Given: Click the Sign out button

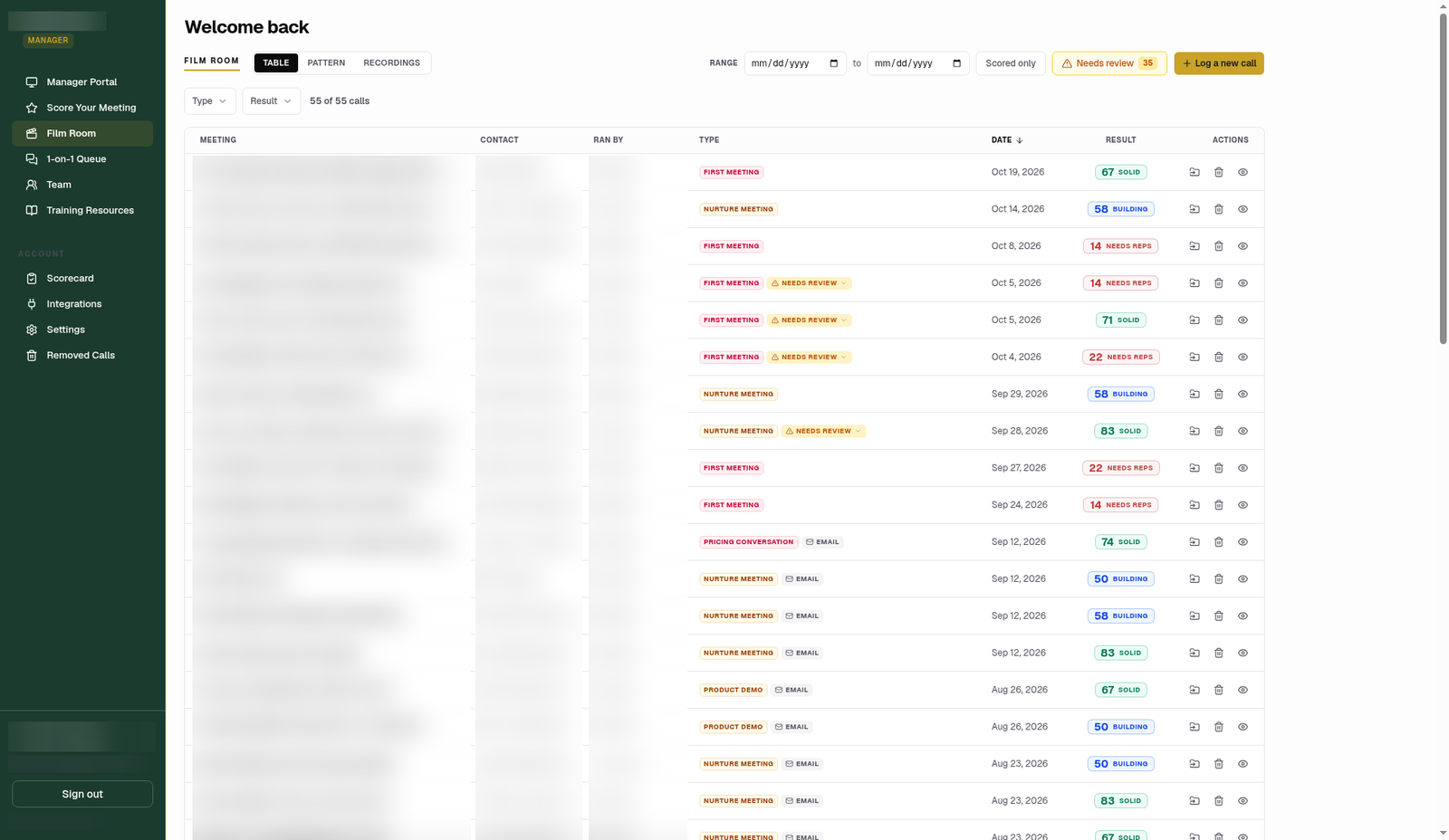Looking at the screenshot, I should click(82, 794).
